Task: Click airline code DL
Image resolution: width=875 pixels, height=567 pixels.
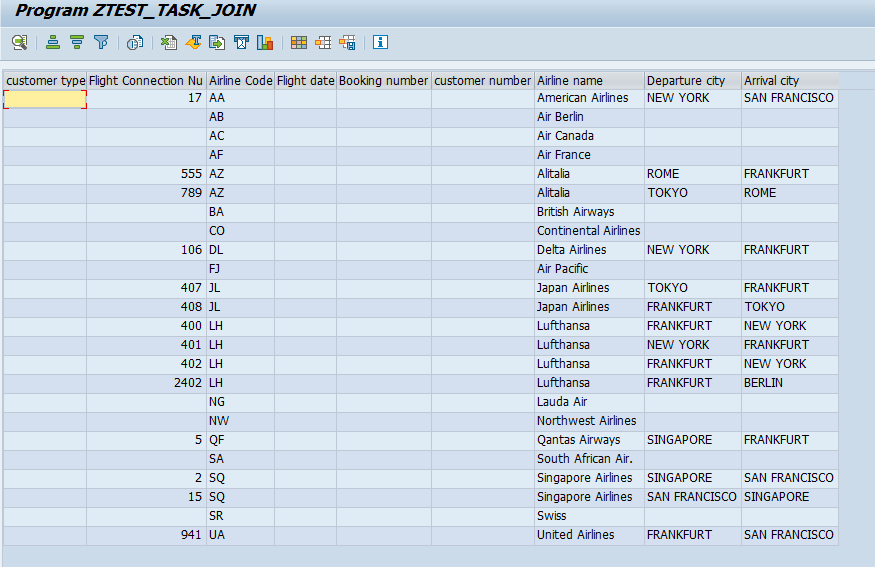Action: pyautogui.click(x=241, y=250)
